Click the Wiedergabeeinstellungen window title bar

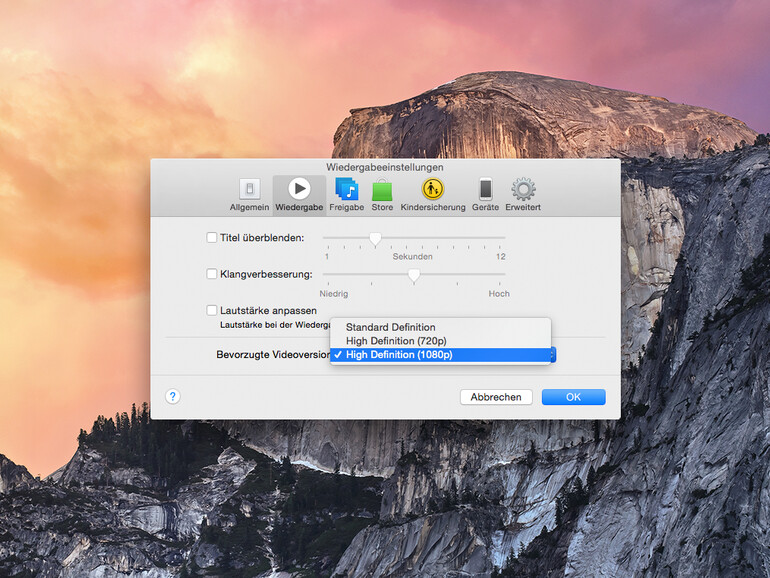click(385, 167)
